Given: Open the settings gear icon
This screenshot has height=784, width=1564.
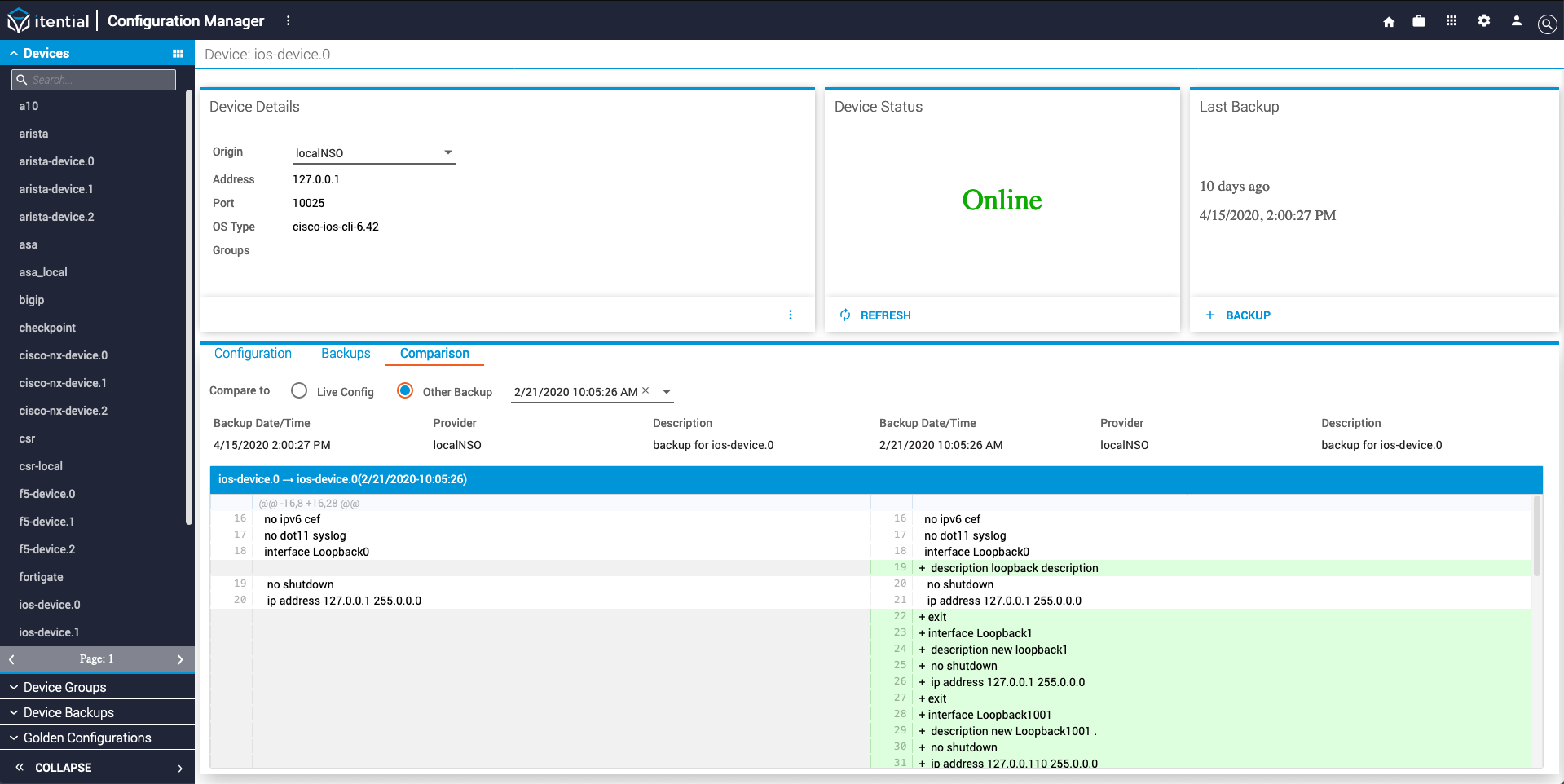Looking at the screenshot, I should pos(1484,21).
